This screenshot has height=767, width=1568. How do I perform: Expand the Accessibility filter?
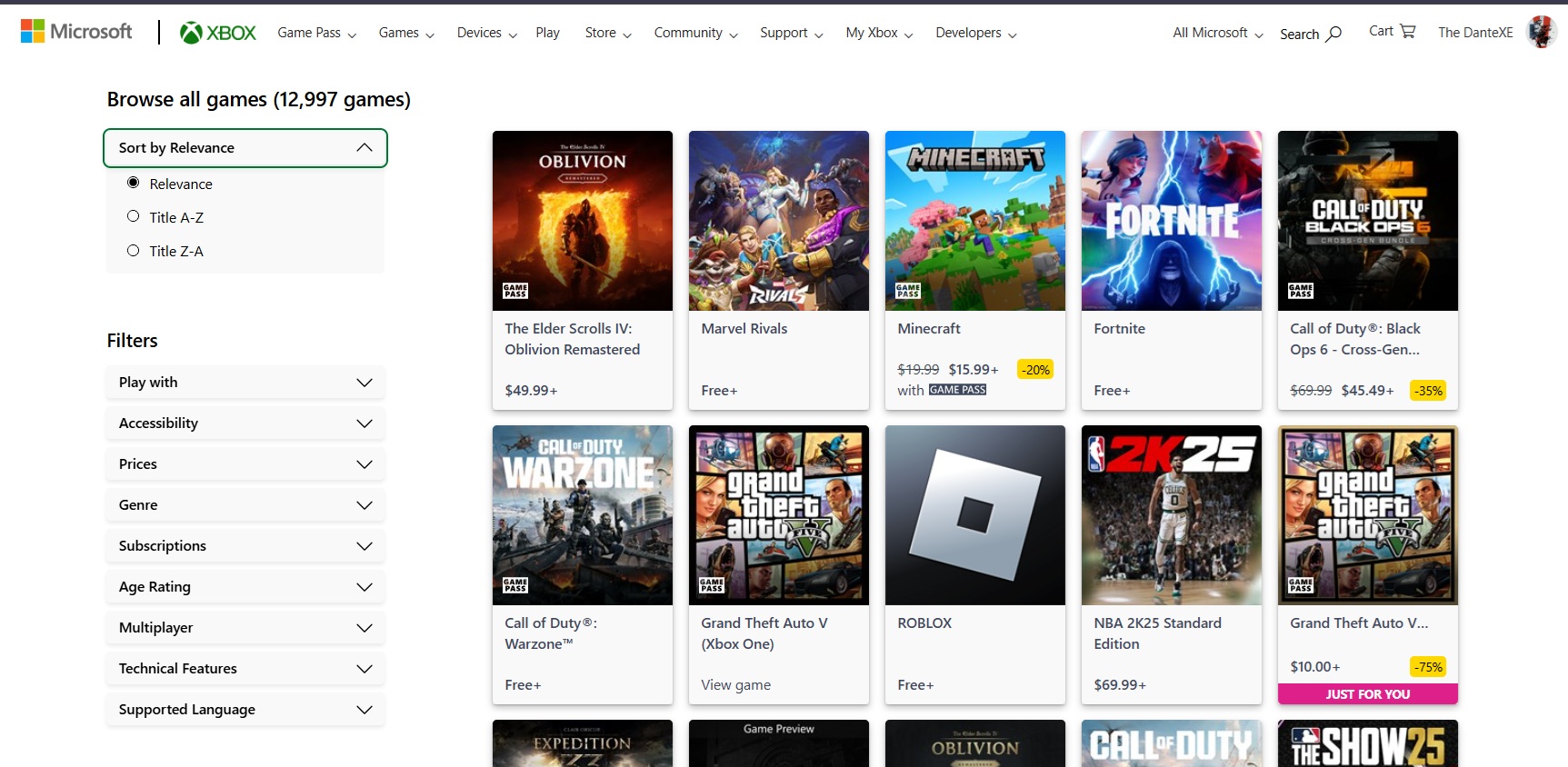click(245, 423)
